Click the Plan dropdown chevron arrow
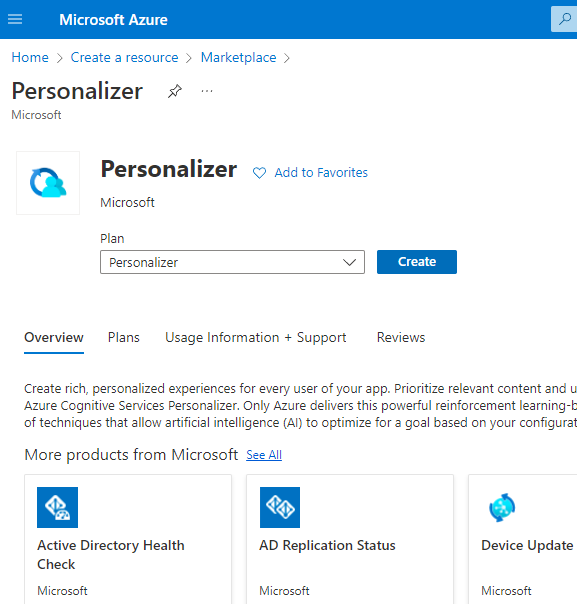The height and width of the screenshot is (604, 577). [349, 262]
